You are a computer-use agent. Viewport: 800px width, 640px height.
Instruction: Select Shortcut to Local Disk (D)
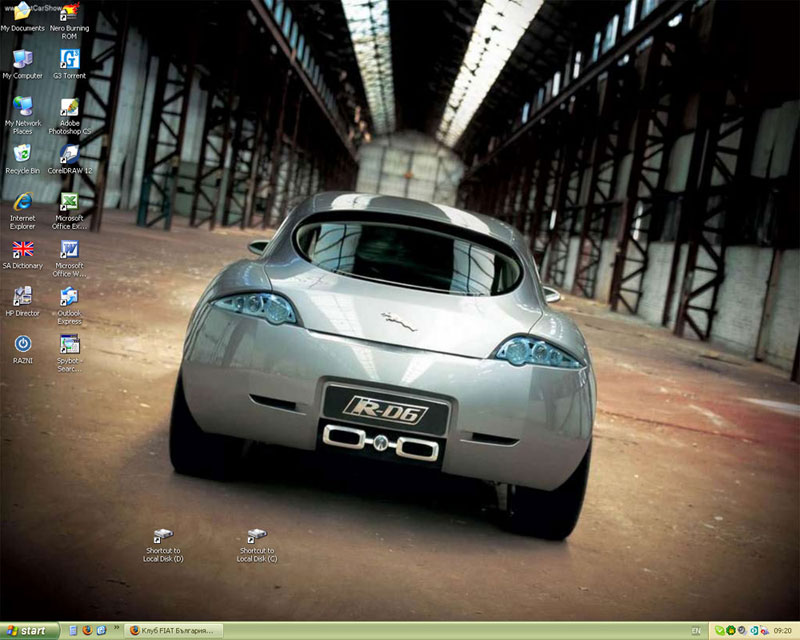163,537
